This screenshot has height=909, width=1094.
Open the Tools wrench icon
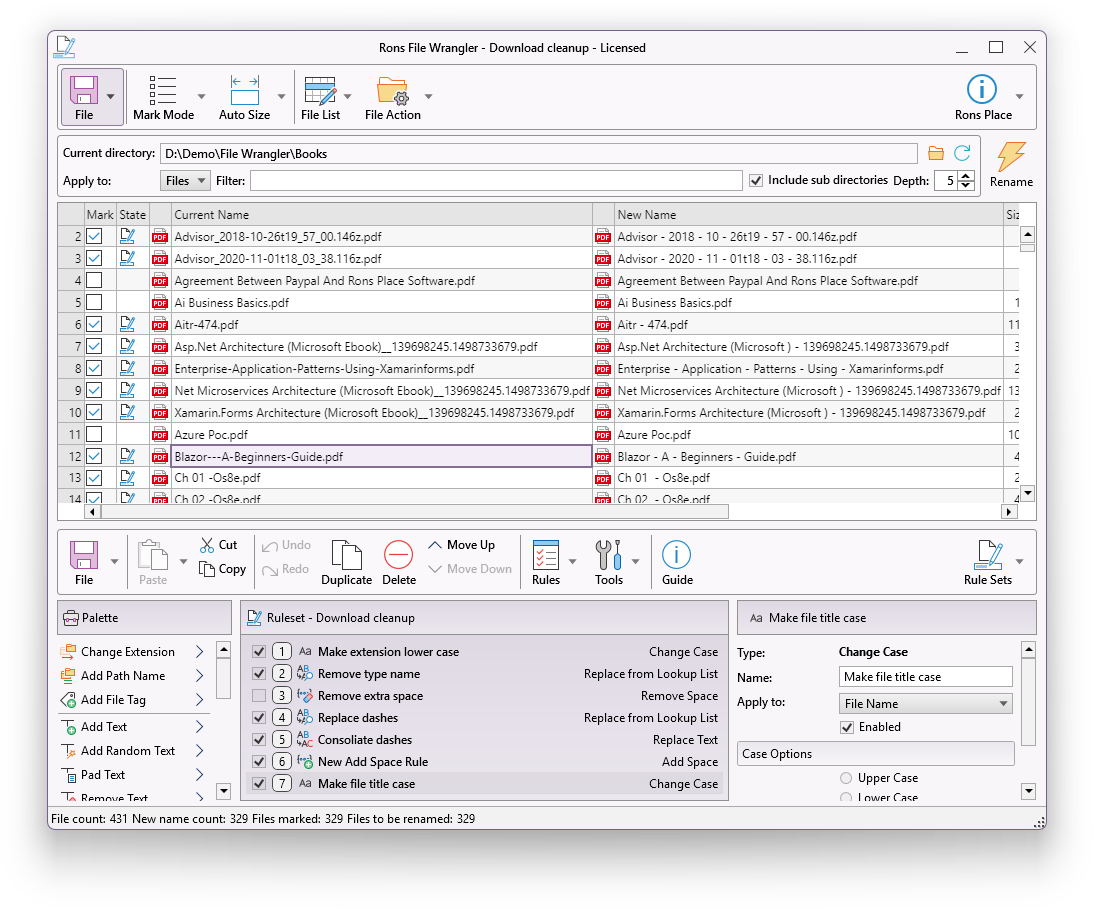tap(608, 555)
